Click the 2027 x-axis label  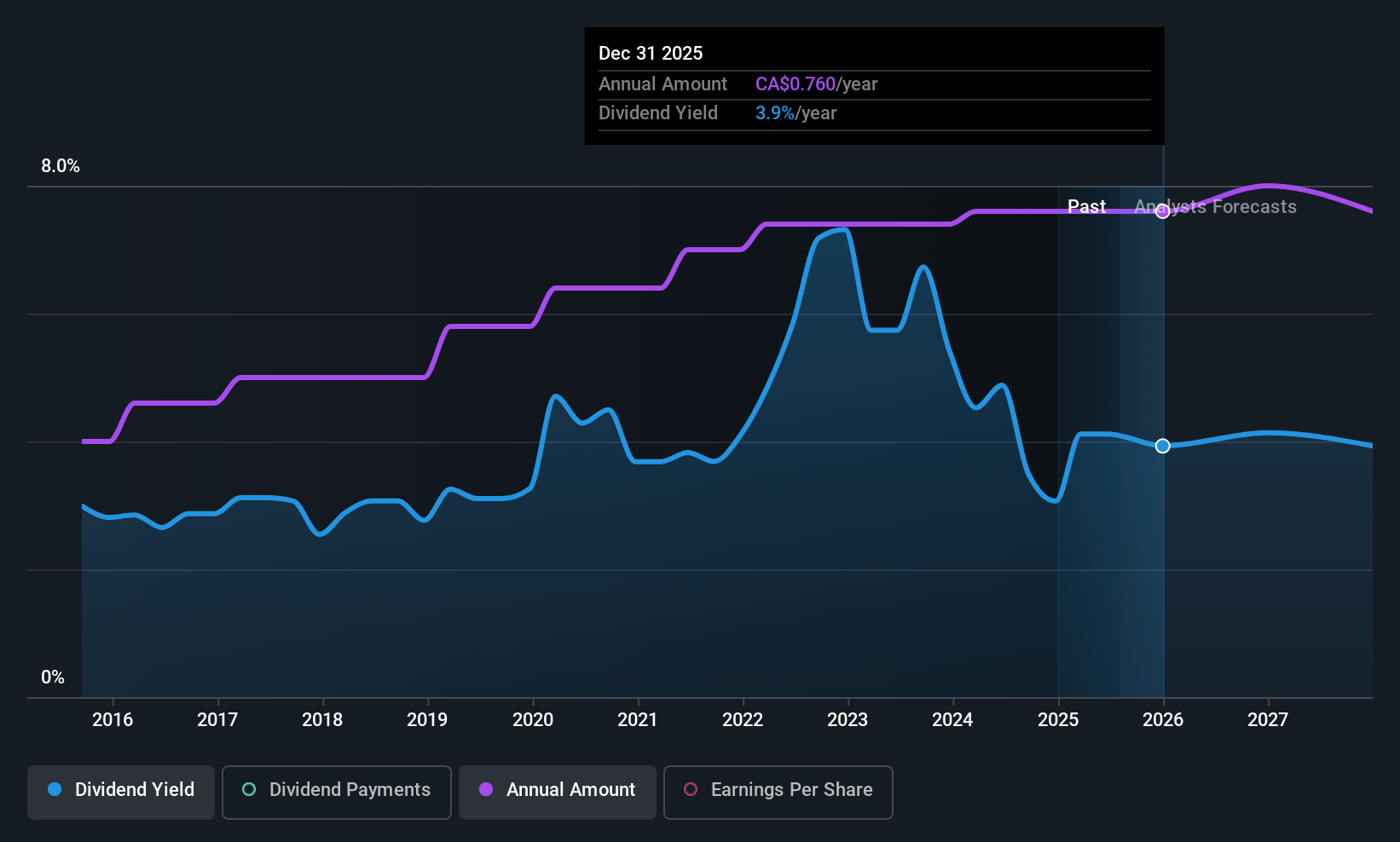(1268, 719)
